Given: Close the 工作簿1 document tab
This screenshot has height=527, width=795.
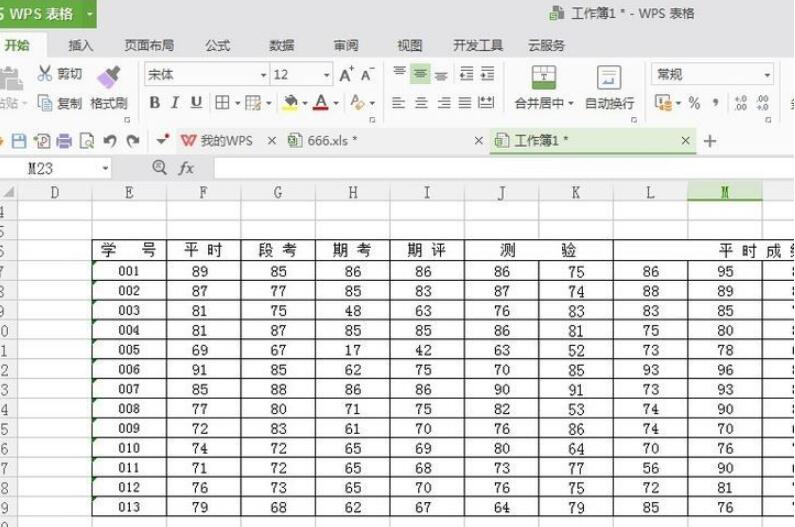Looking at the screenshot, I should [685, 140].
